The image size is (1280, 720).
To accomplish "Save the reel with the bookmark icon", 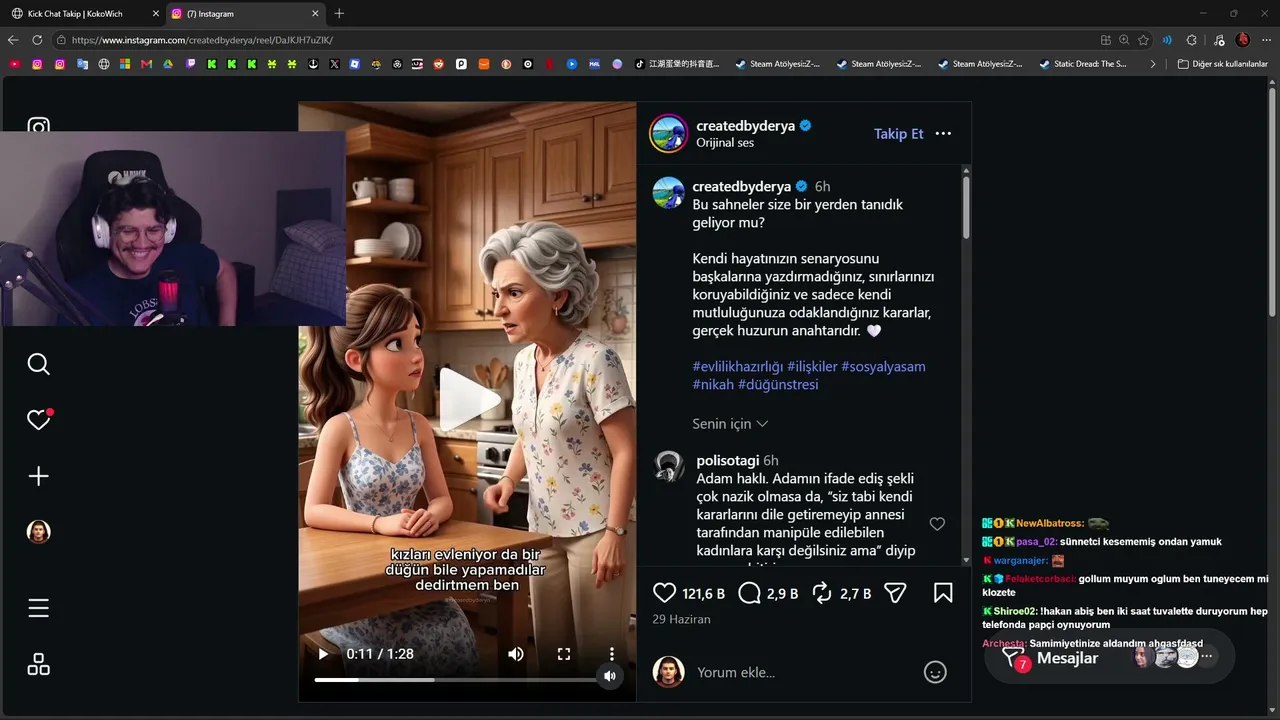I will 943,593.
